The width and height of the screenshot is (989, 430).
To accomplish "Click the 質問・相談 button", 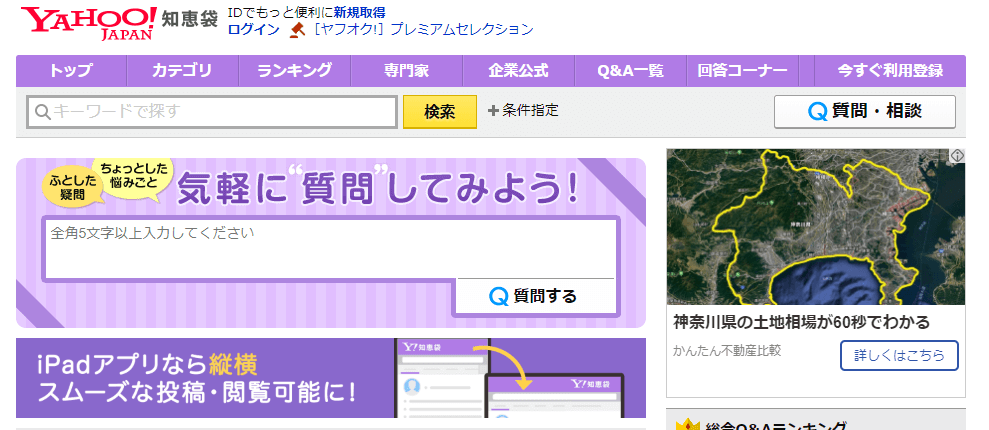I will 865,112.
